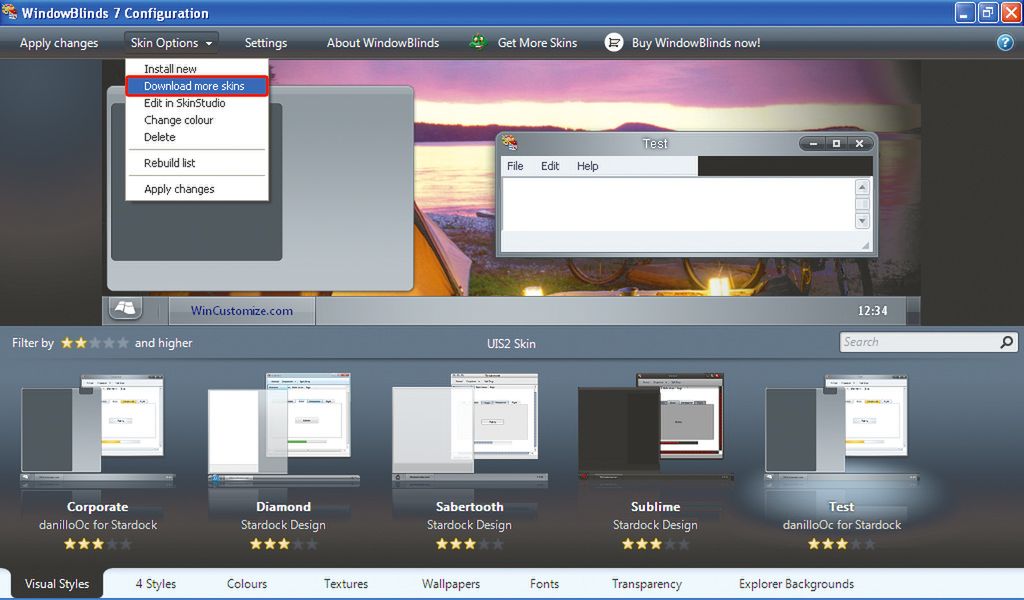This screenshot has height=600, width=1024.
Task: Click the scroll up arrow in the Test window
Action: click(x=862, y=187)
